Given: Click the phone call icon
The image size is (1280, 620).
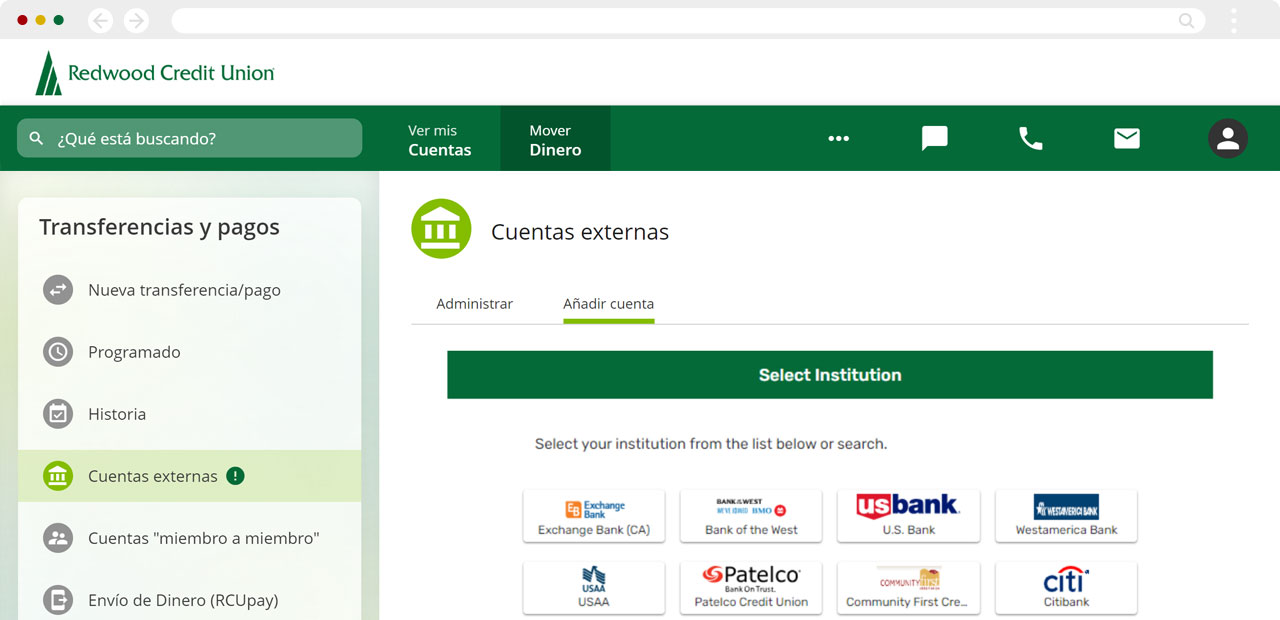Looking at the screenshot, I should [x=1030, y=138].
